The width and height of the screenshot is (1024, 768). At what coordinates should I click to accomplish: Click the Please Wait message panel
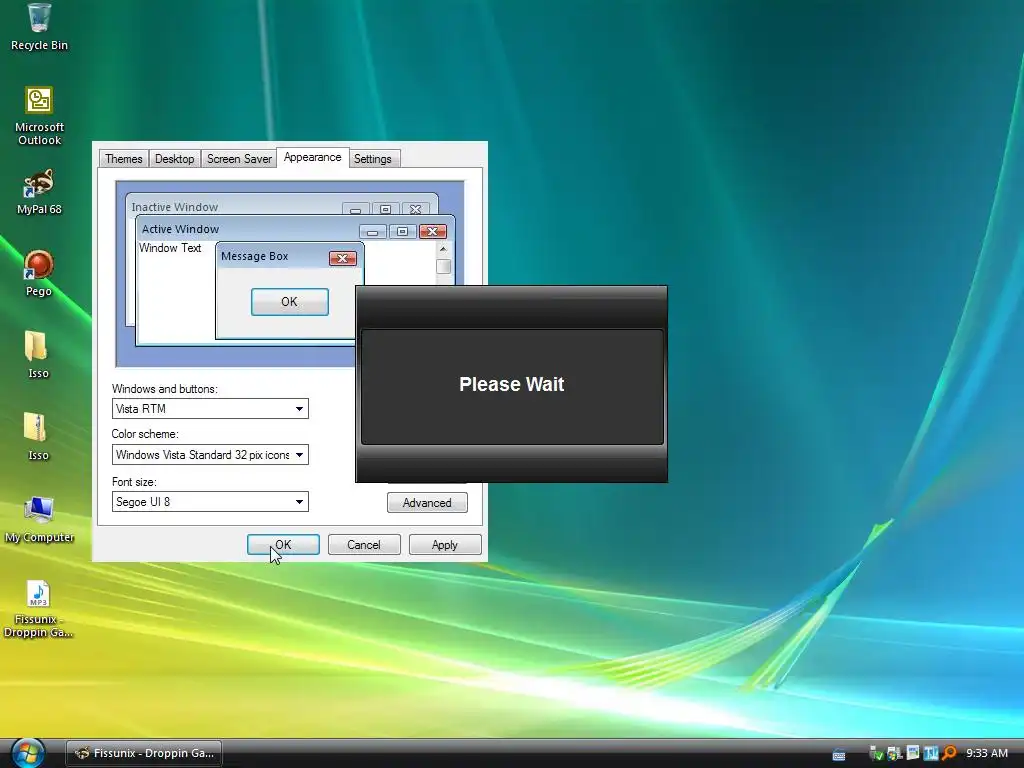coord(512,386)
